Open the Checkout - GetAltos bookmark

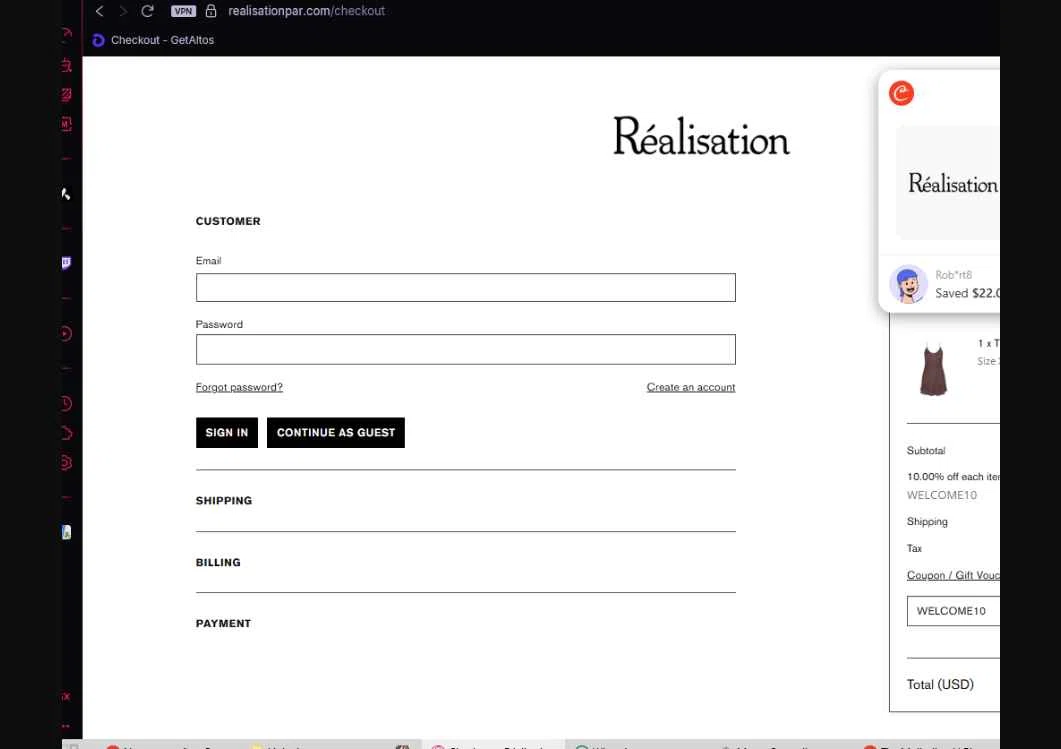coord(154,40)
